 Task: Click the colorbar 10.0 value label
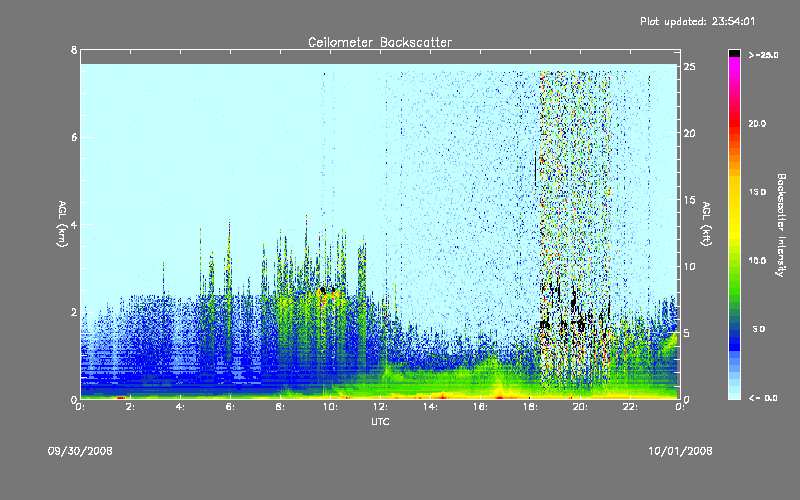click(x=757, y=261)
